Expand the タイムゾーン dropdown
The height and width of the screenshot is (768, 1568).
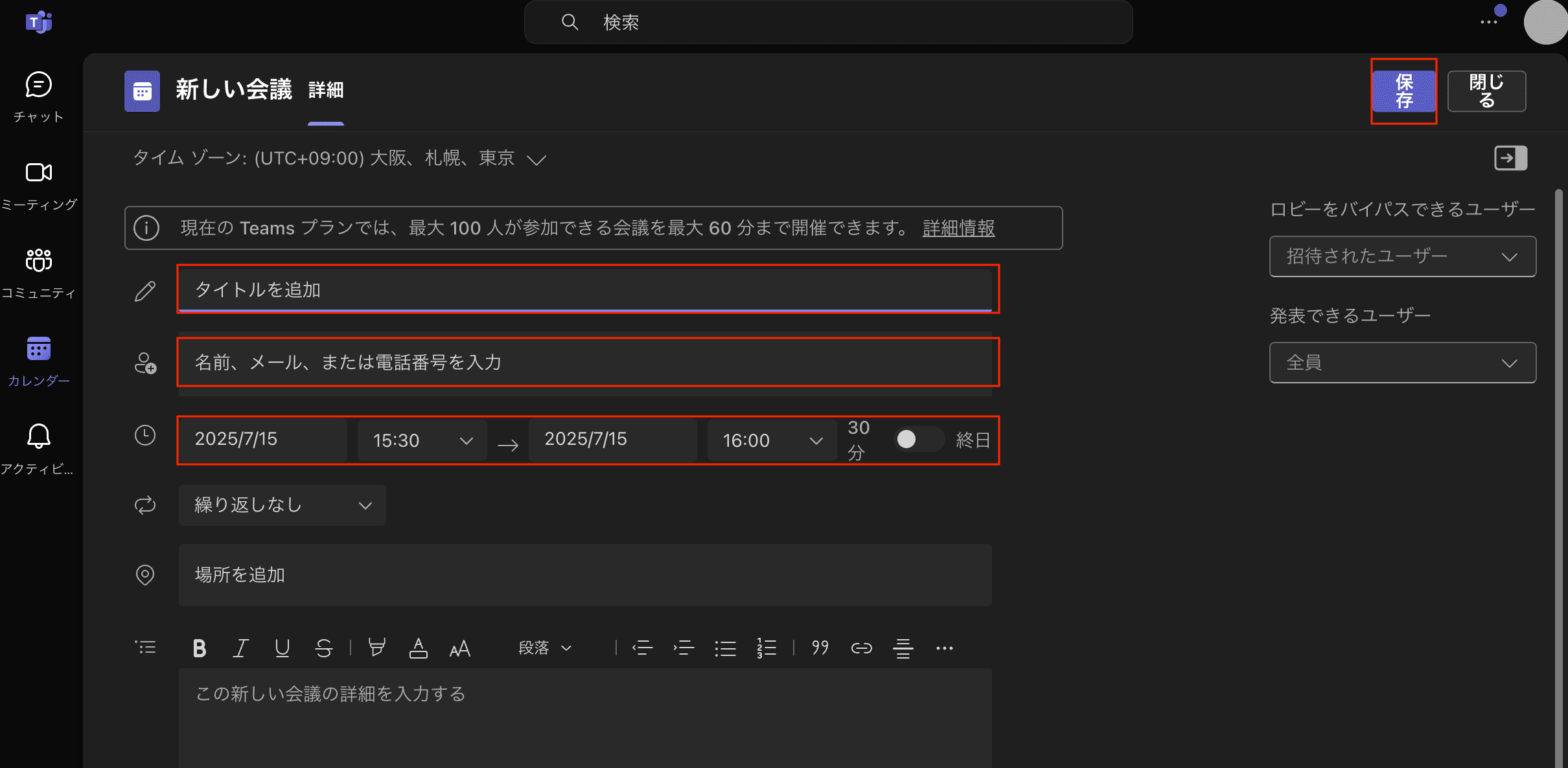(536, 159)
